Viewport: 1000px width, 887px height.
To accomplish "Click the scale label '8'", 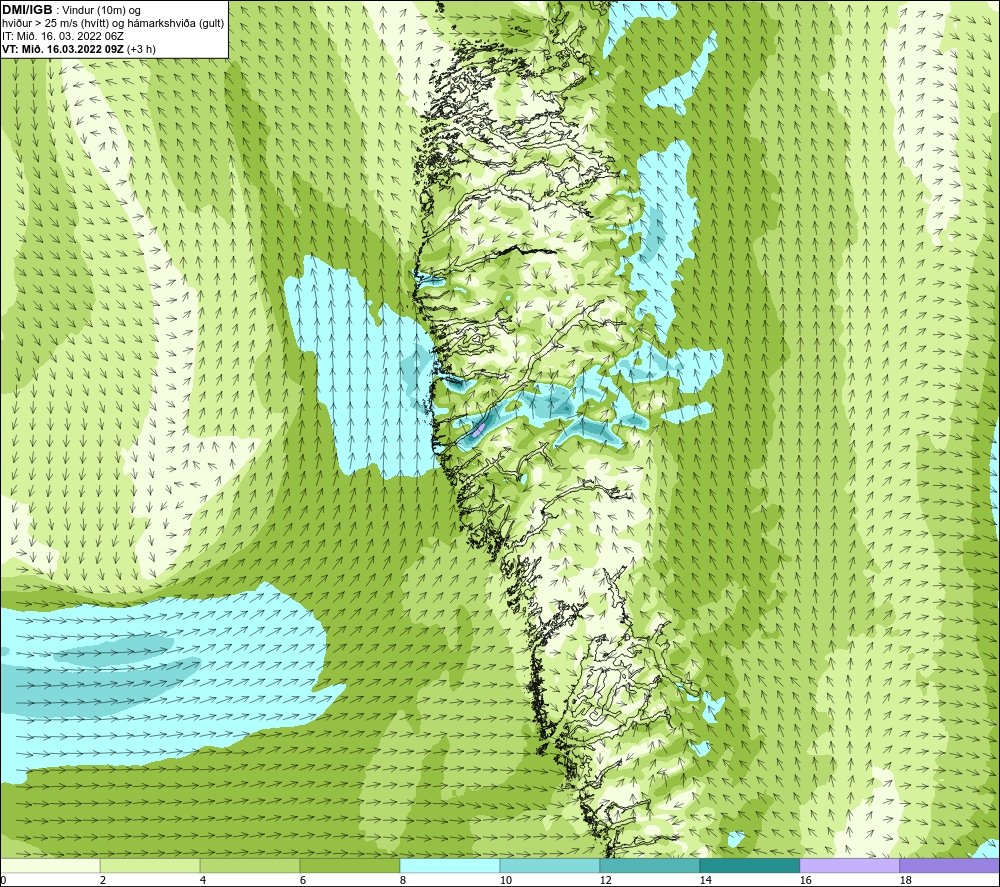I will 402,880.
